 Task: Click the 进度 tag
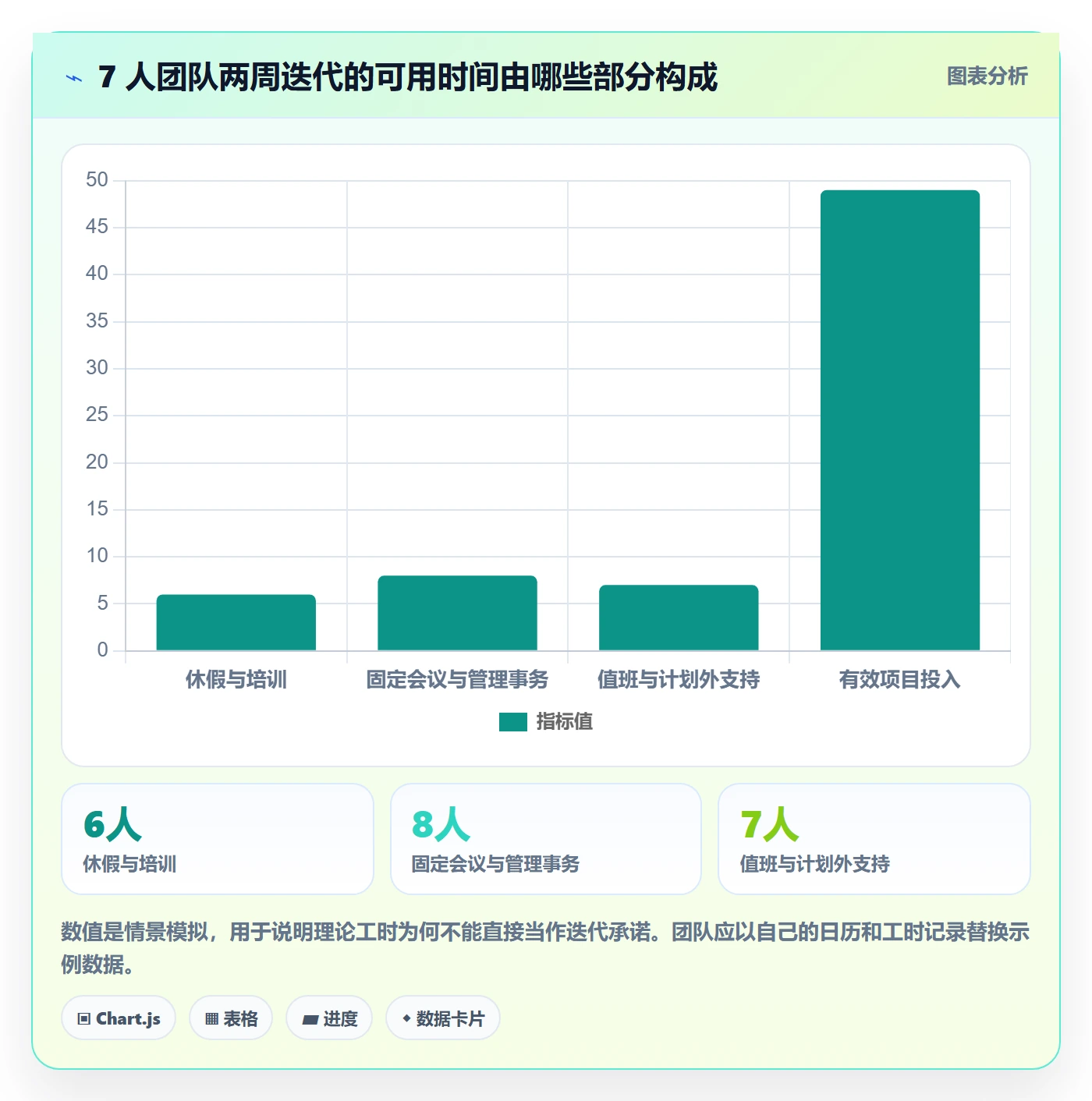[329, 1018]
